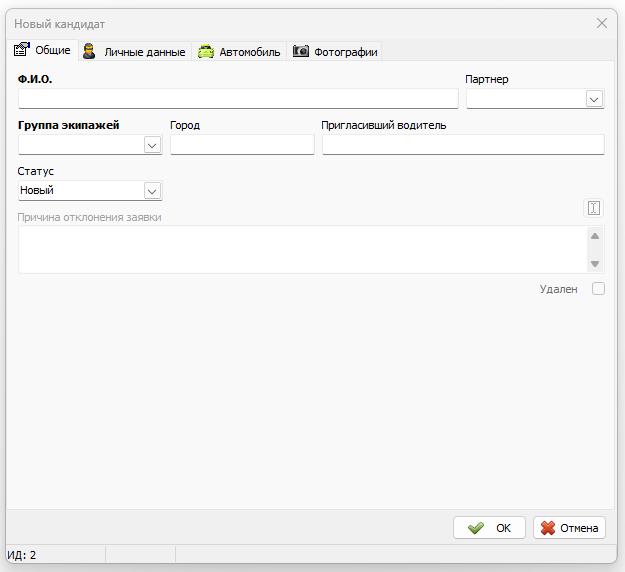625x572 pixels.
Task: Expand the Статус dropdown showing Новый
Action: [152, 191]
